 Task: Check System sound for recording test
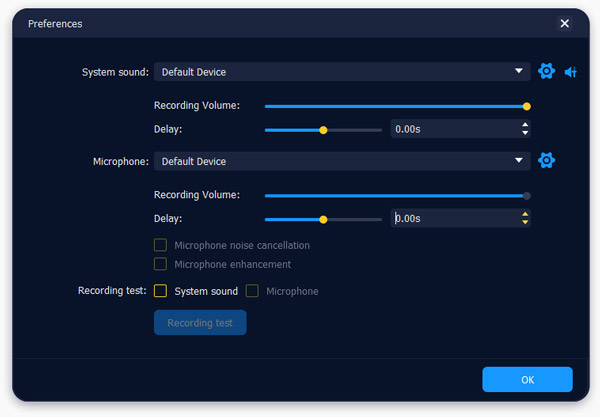pyautogui.click(x=160, y=291)
